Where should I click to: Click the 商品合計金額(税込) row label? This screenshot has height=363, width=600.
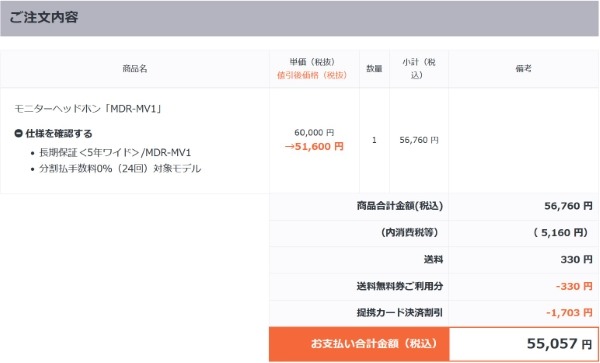click(x=400, y=206)
